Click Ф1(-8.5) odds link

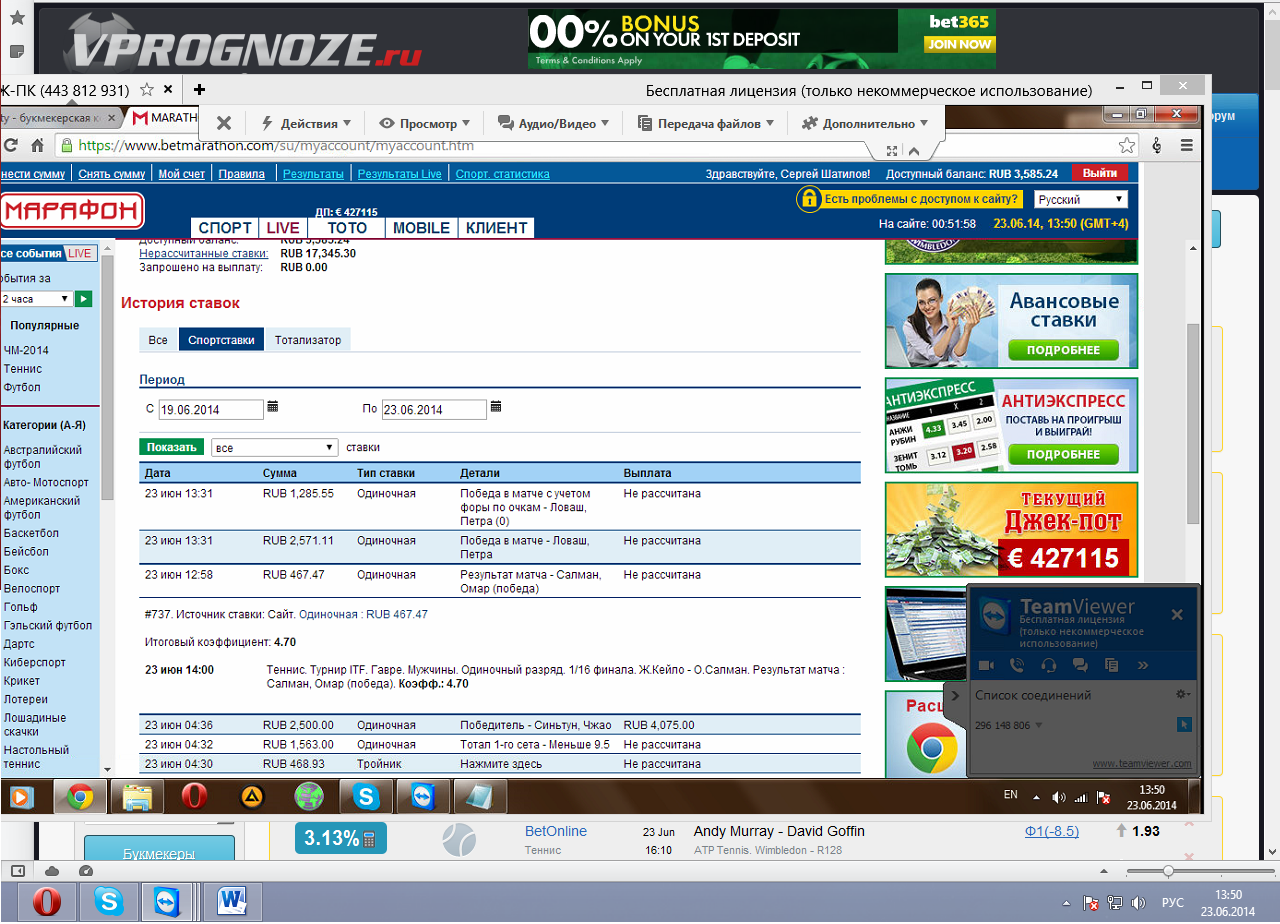pyautogui.click(x=1052, y=831)
